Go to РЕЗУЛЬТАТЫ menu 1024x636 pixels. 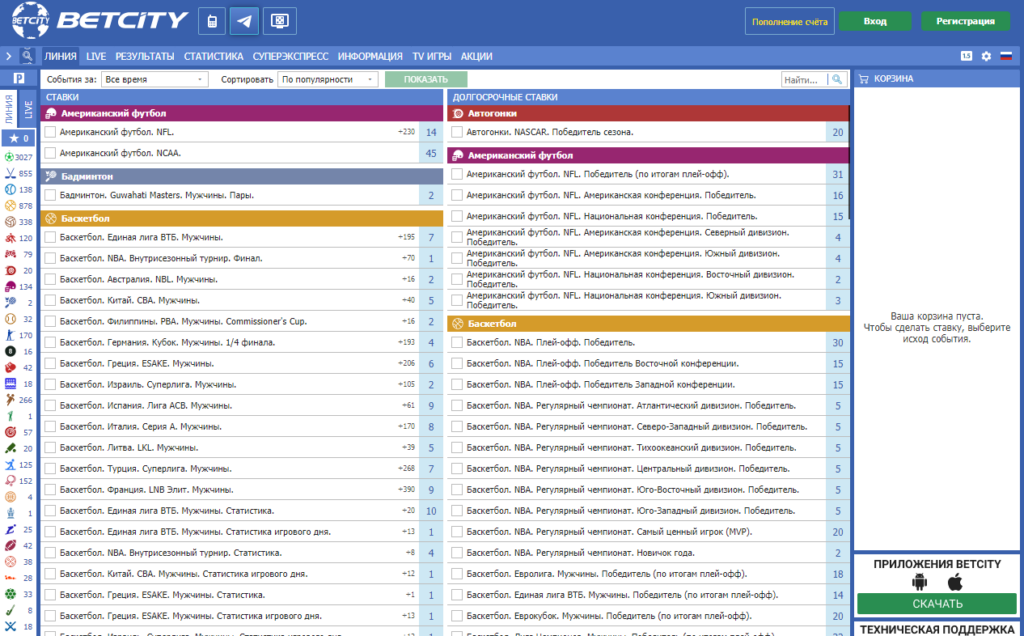pyautogui.click(x=145, y=57)
